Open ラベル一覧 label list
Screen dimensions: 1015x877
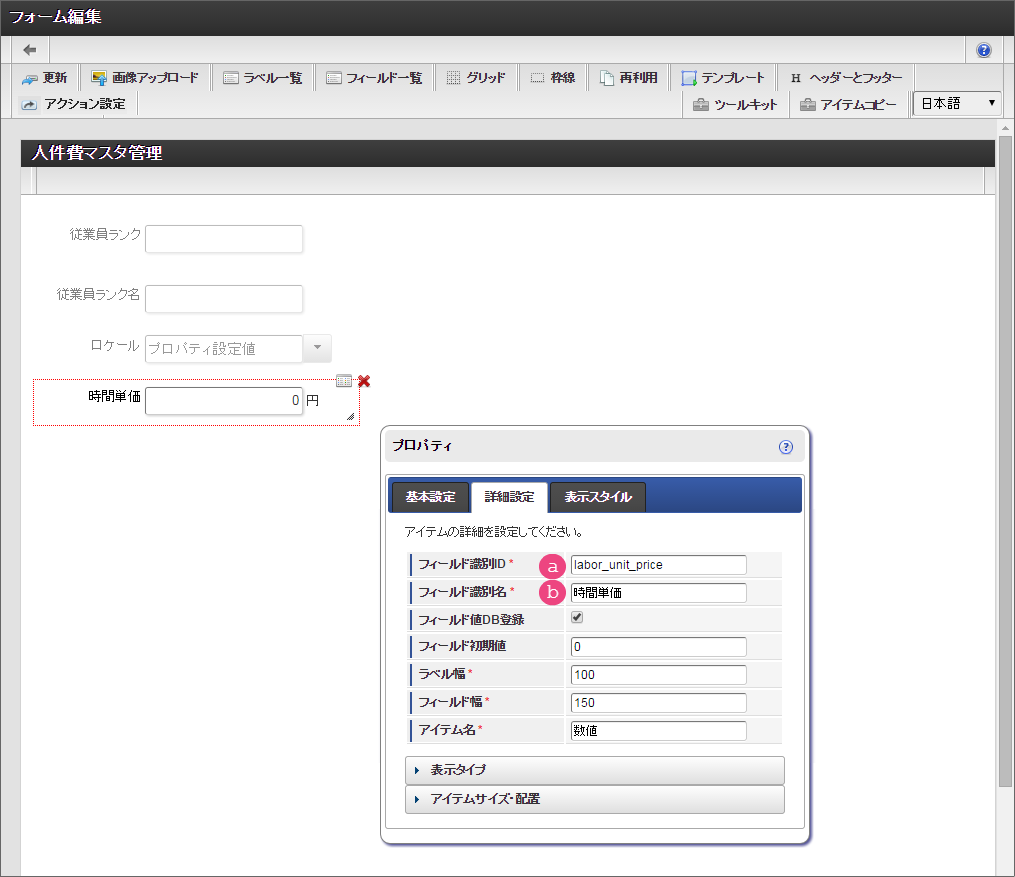262,78
